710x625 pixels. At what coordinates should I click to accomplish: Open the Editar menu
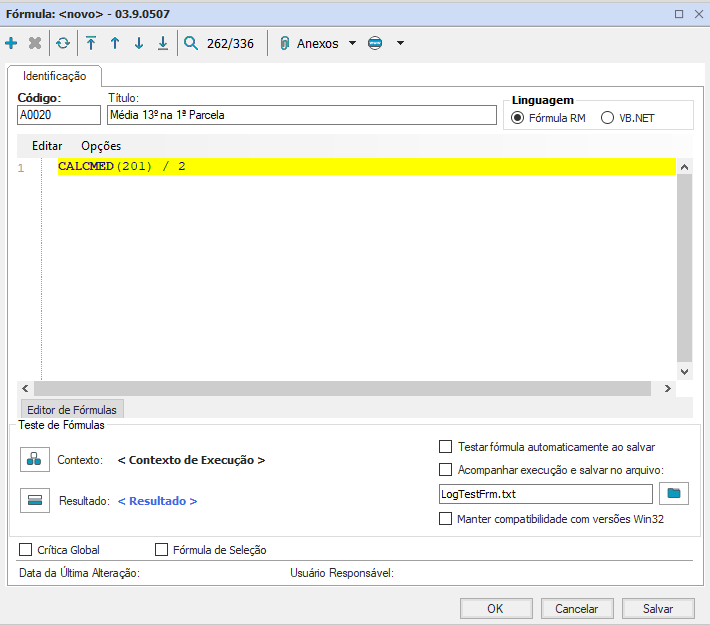pyautogui.click(x=47, y=146)
